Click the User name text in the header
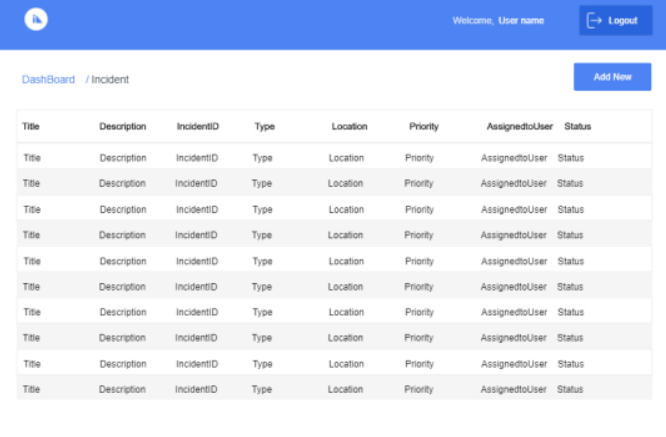666x437 pixels. click(521, 20)
